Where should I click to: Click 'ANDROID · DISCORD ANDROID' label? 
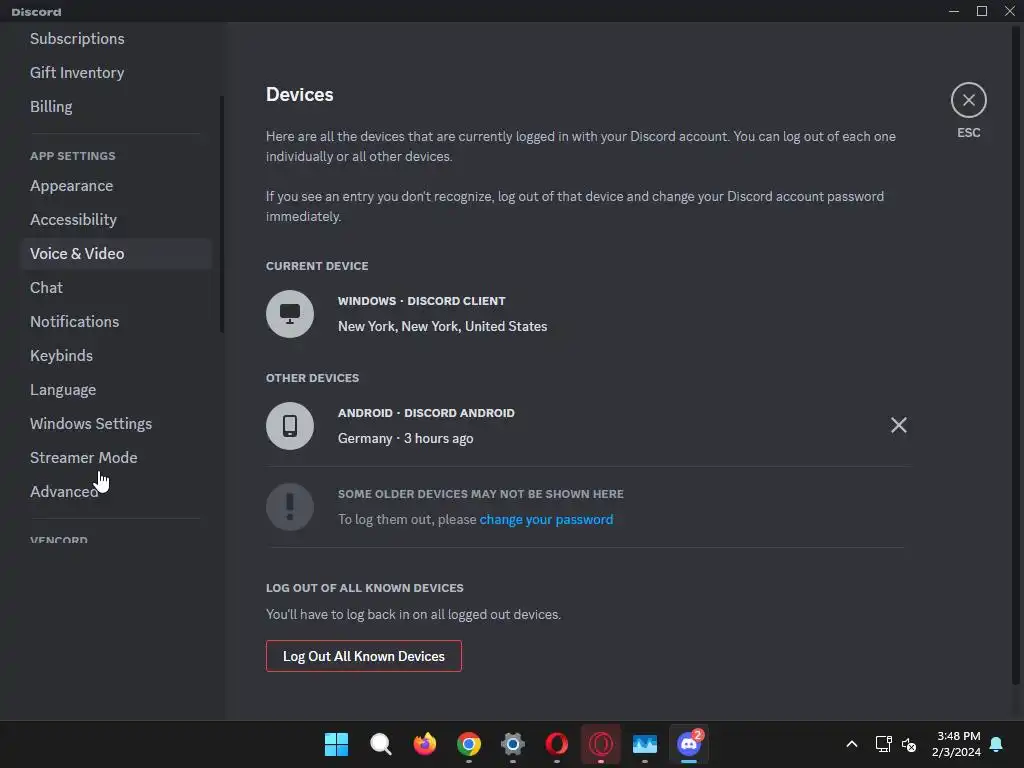(426, 413)
